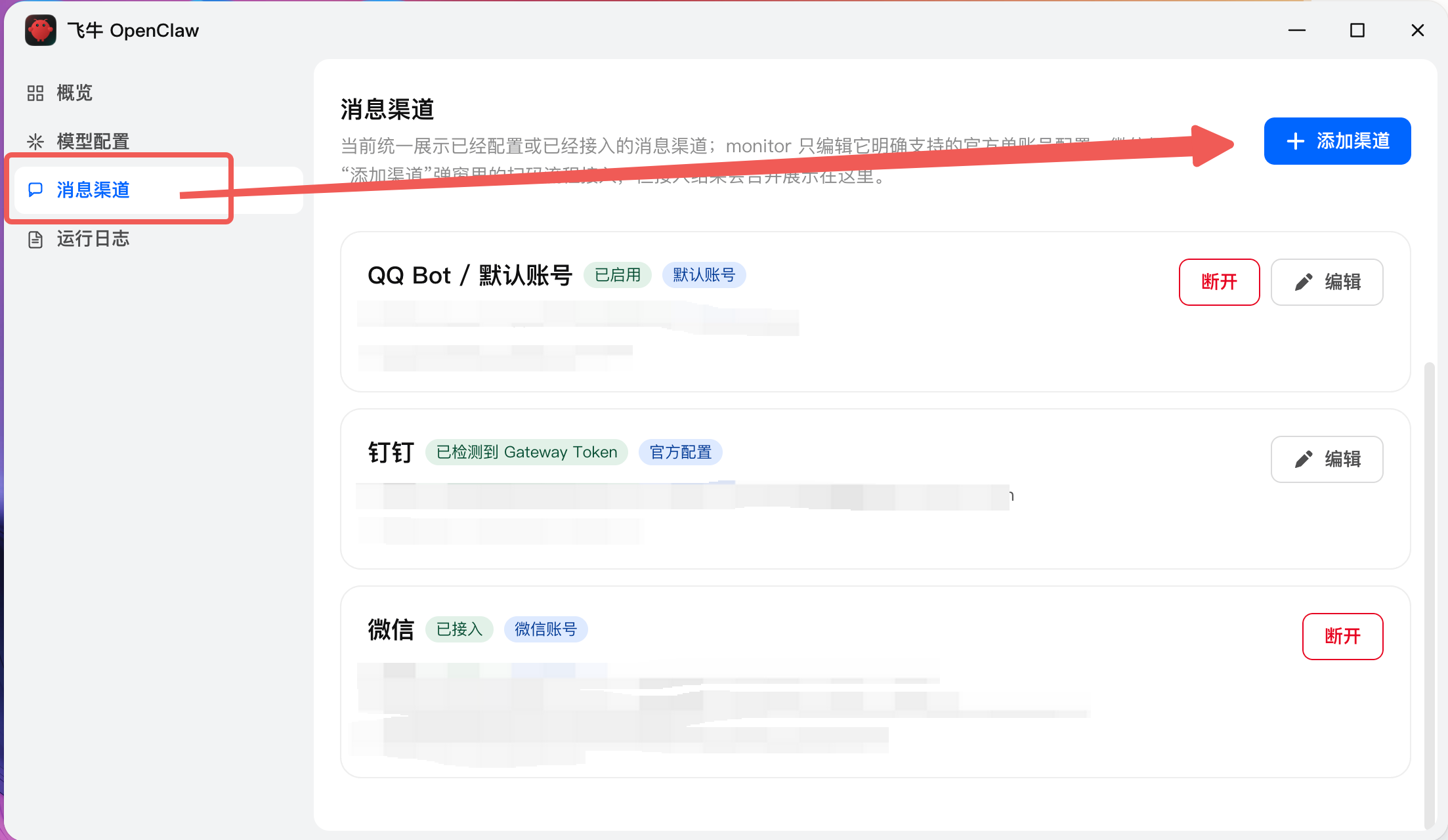Image resolution: width=1448 pixels, height=840 pixels.
Task: Click the 已检测到 Gateway Token badge
Action: click(x=526, y=452)
